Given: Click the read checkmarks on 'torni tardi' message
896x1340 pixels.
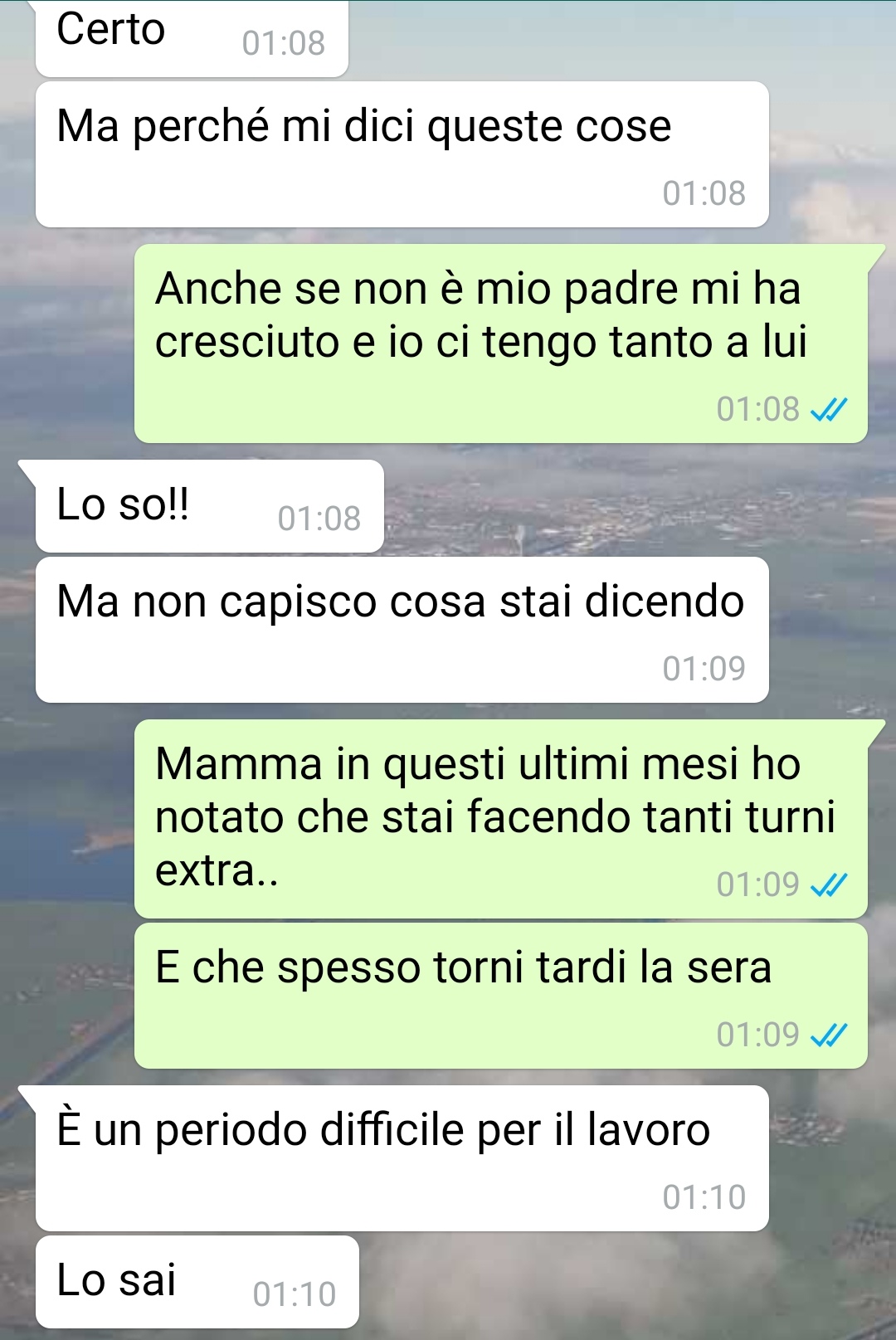Looking at the screenshot, I should [x=828, y=1035].
